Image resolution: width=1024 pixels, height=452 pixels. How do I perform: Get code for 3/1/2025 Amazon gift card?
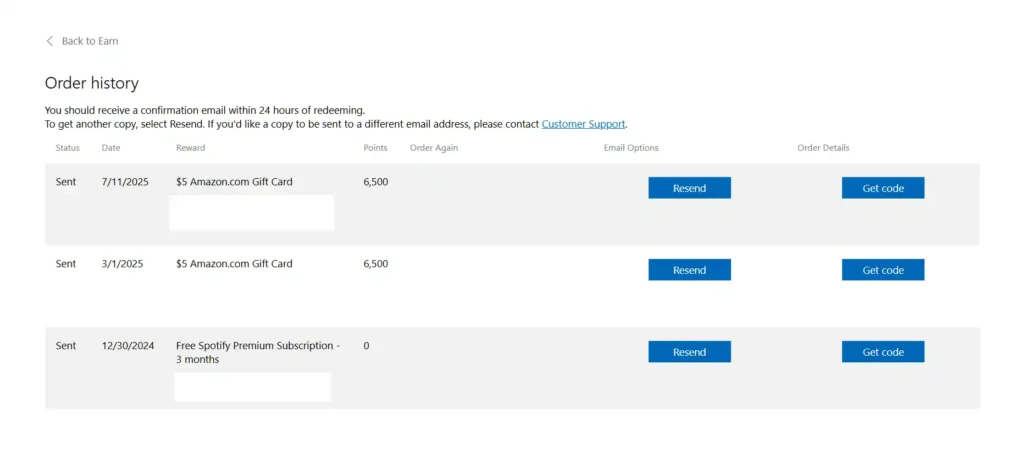[883, 270]
